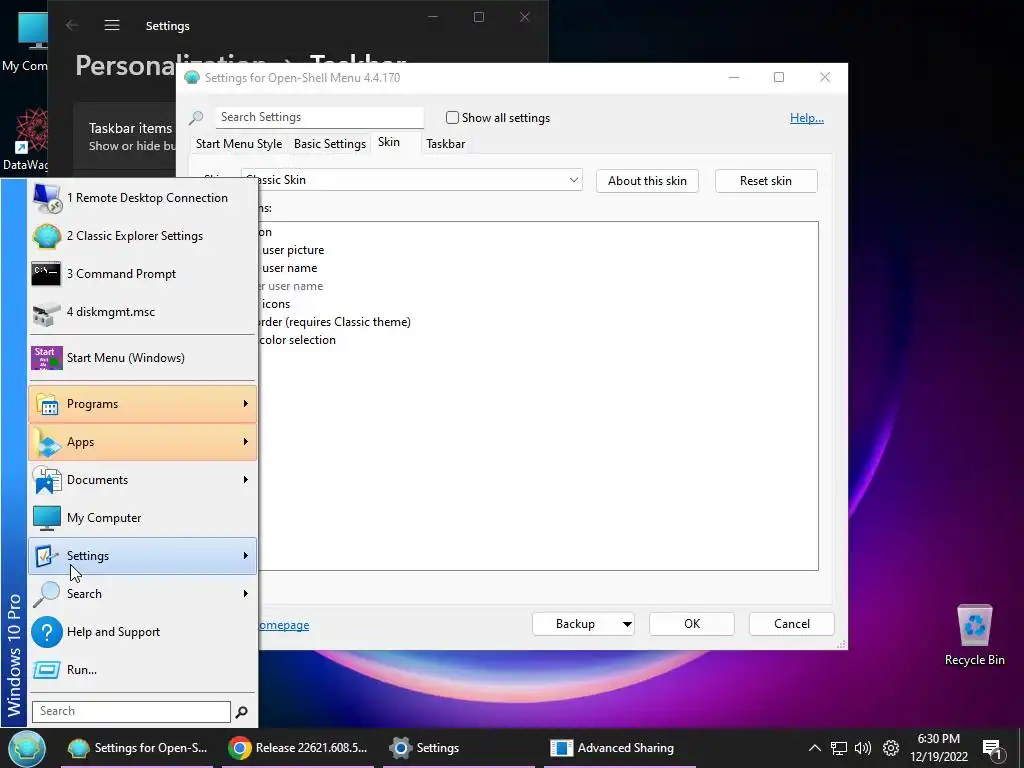Expand the Documents submenu arrow
The width and height of the screenshot is (1024, 768).
click(246, 480)
